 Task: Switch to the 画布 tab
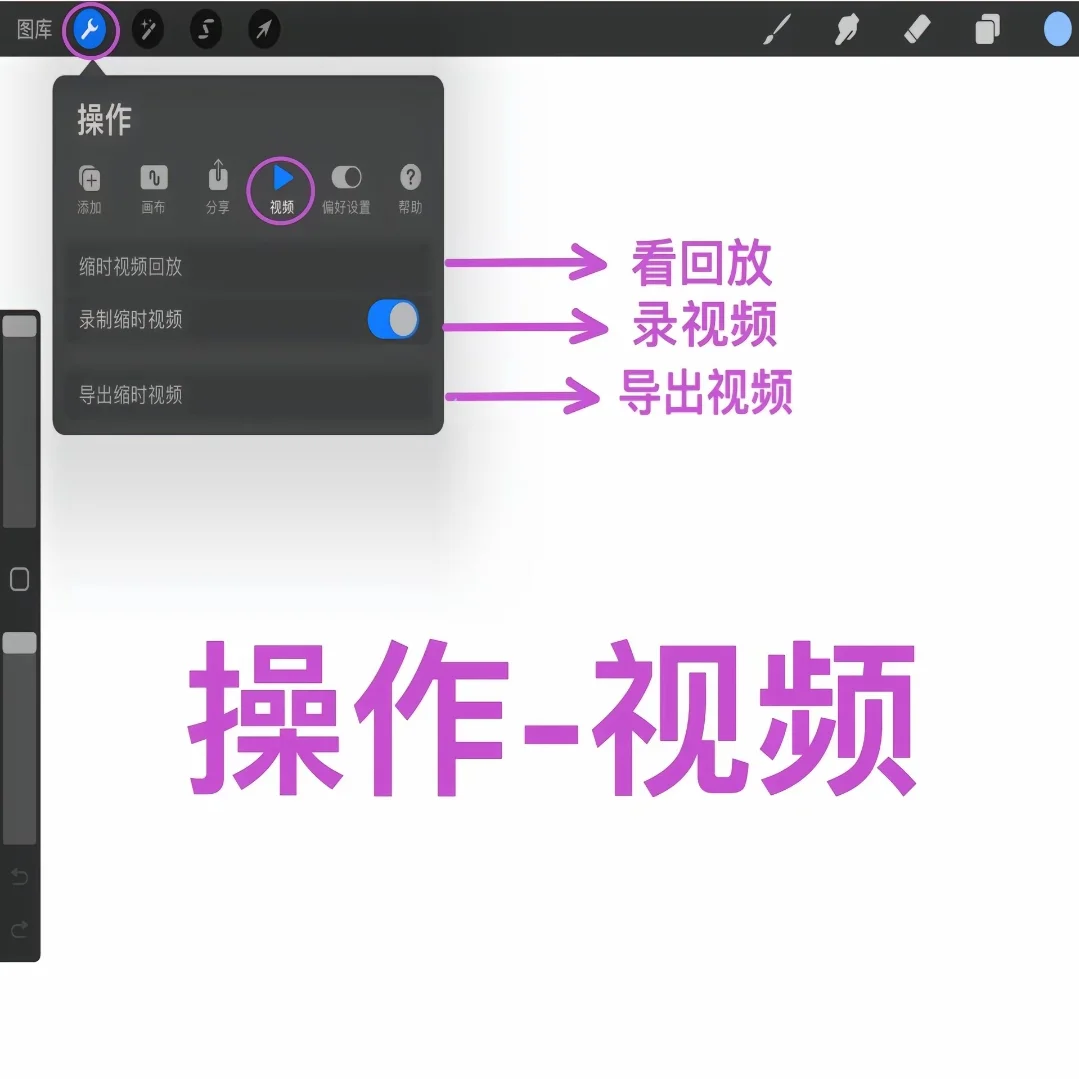point(153,176)
